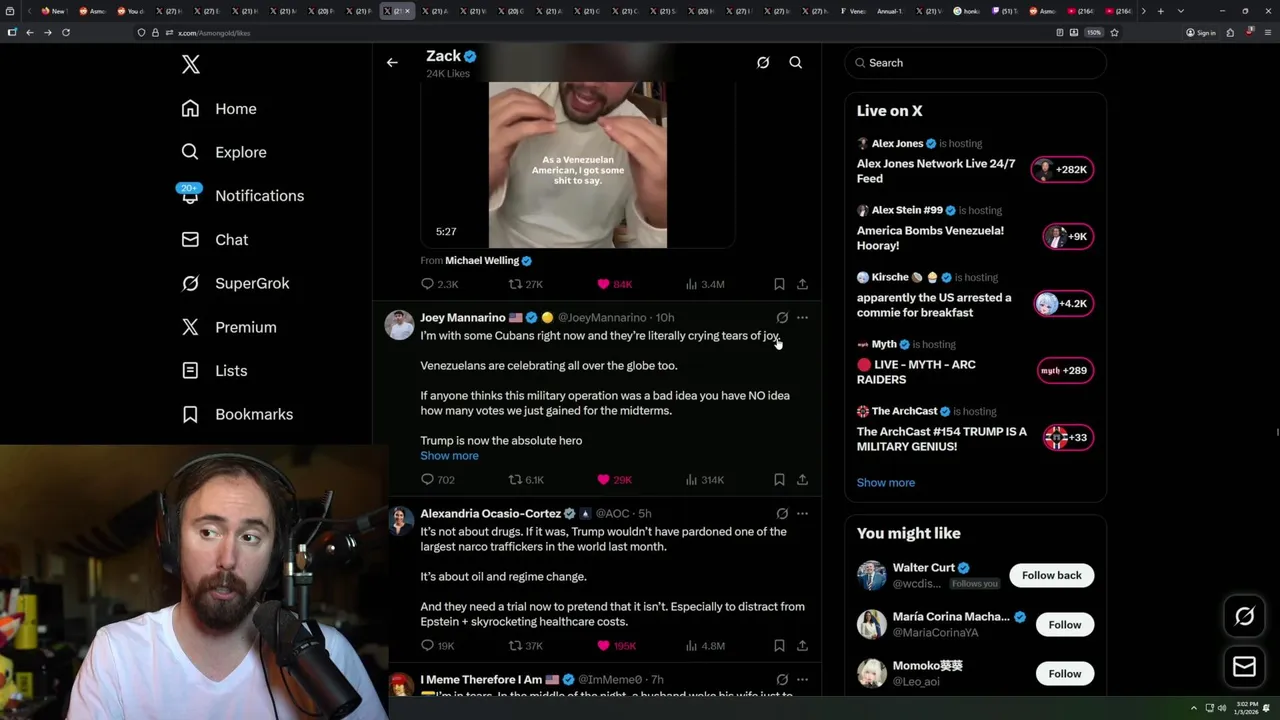Open Lists page

214,371
